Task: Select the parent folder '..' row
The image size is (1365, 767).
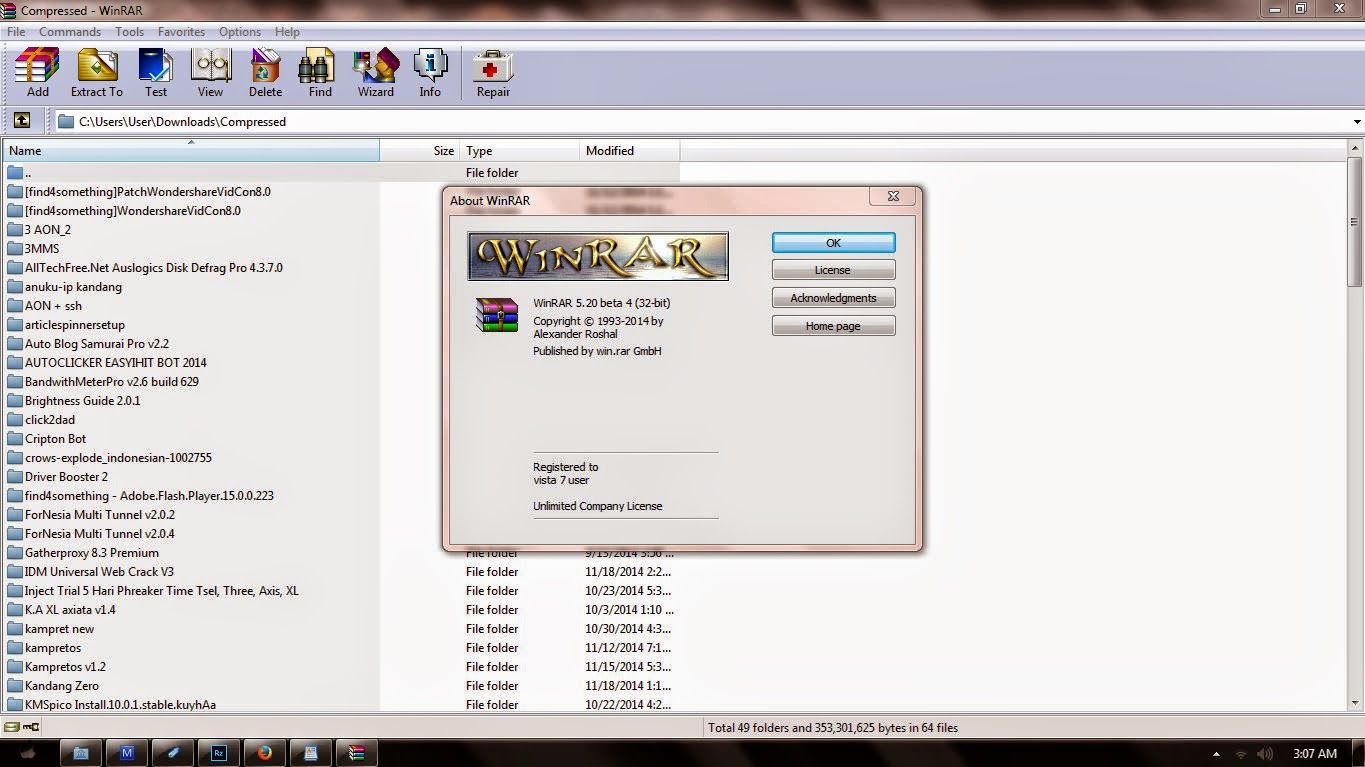Action: 341,173
